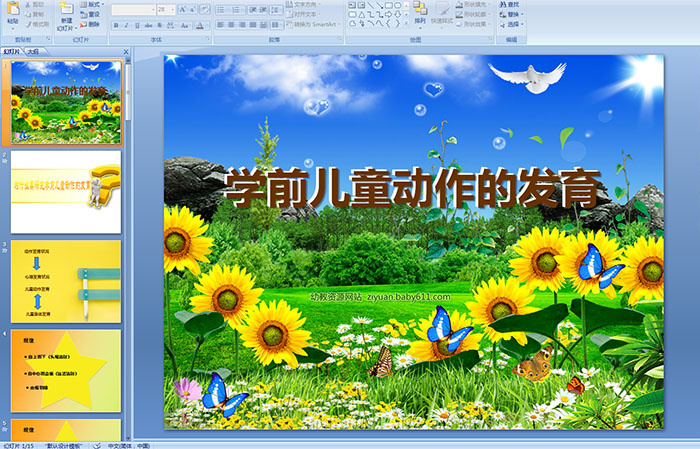The width and height of the screenshot is (700, 449).
Task: Expand the shapes gallery More arrow
Action: pyautogui.click(x=406, y=23)
